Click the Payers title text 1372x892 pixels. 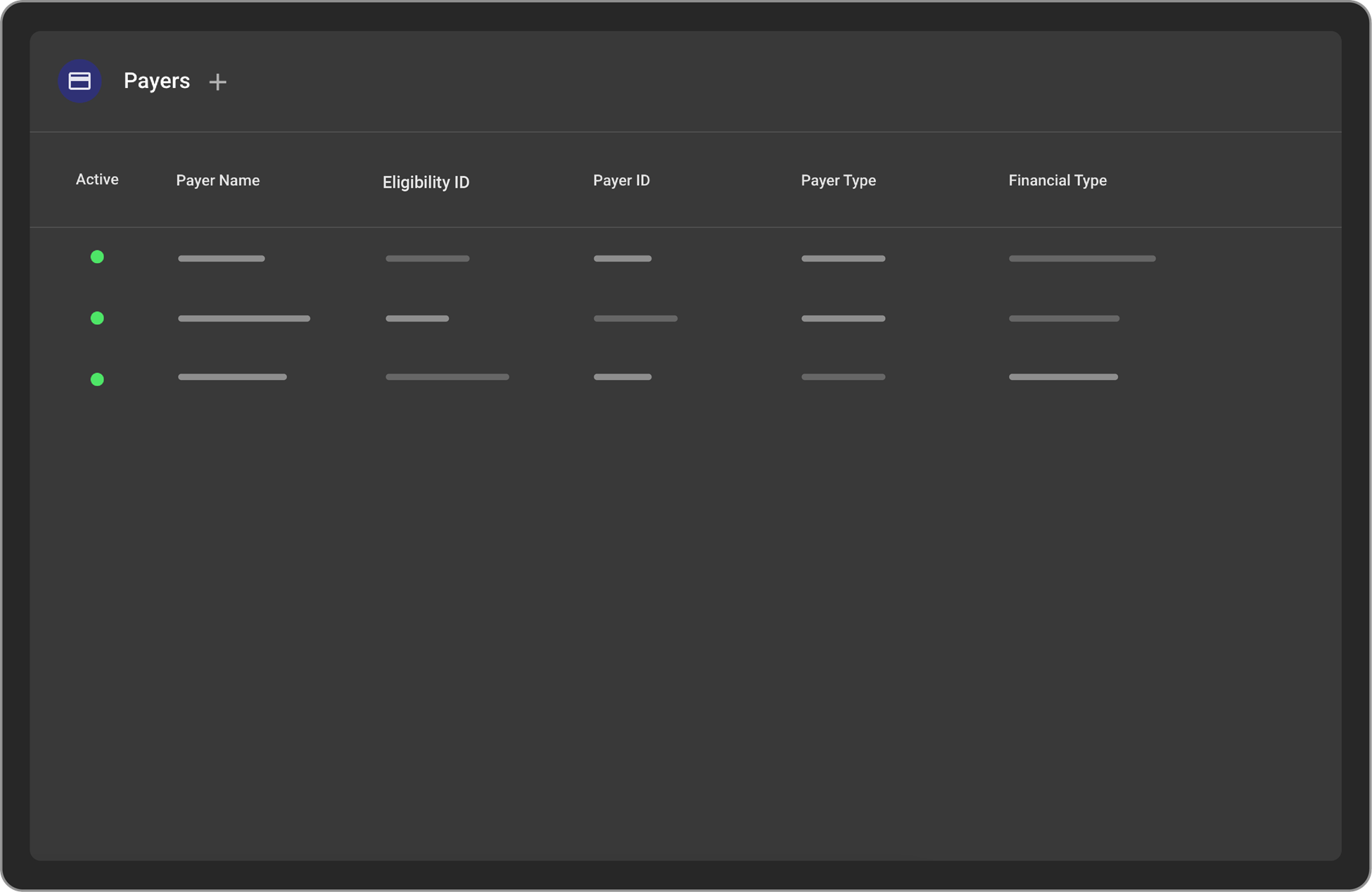point(156,81)
